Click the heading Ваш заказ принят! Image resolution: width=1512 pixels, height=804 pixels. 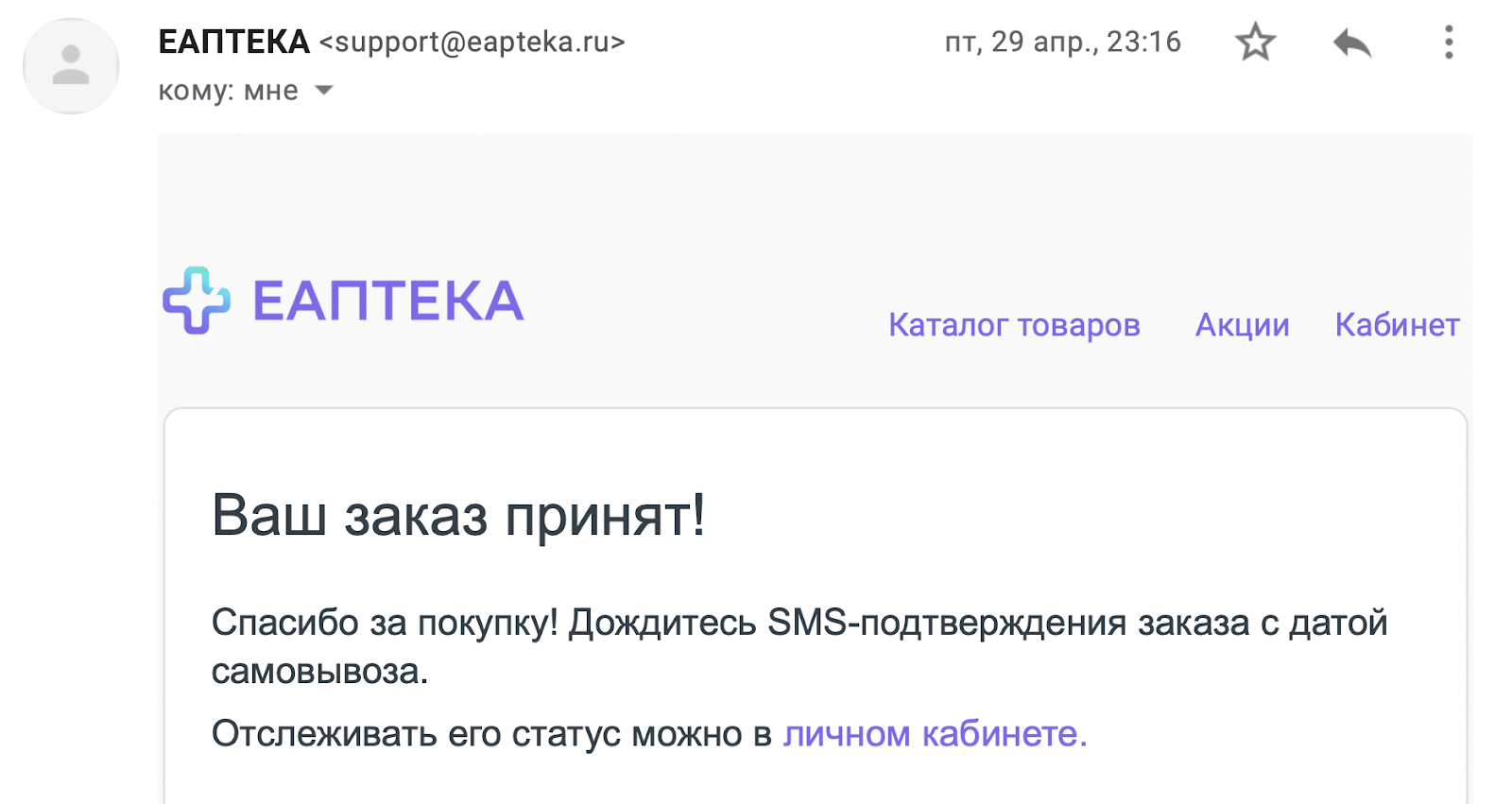tap(458, 516)
